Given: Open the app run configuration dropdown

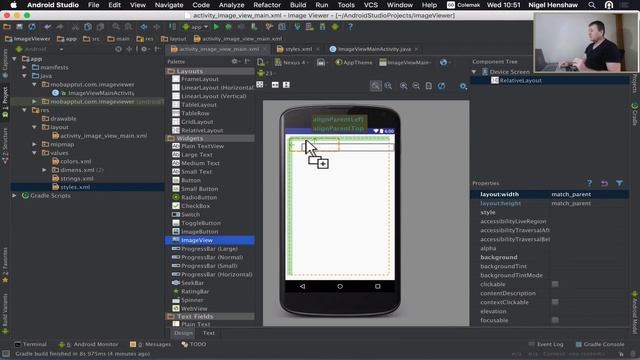Looking at the screenshot, I should pyautogui.click(x=196, y=27).
